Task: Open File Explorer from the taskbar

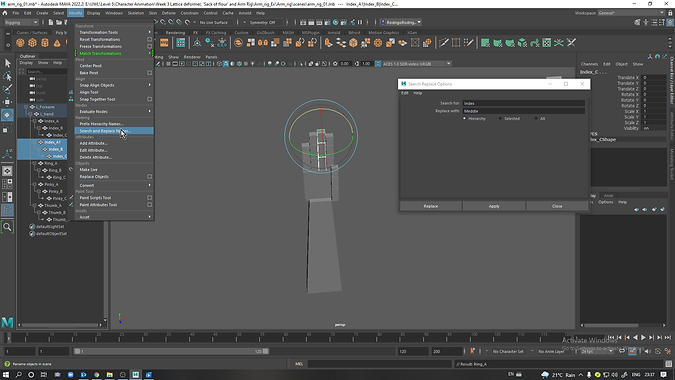Action: click(x=110, y=375)
